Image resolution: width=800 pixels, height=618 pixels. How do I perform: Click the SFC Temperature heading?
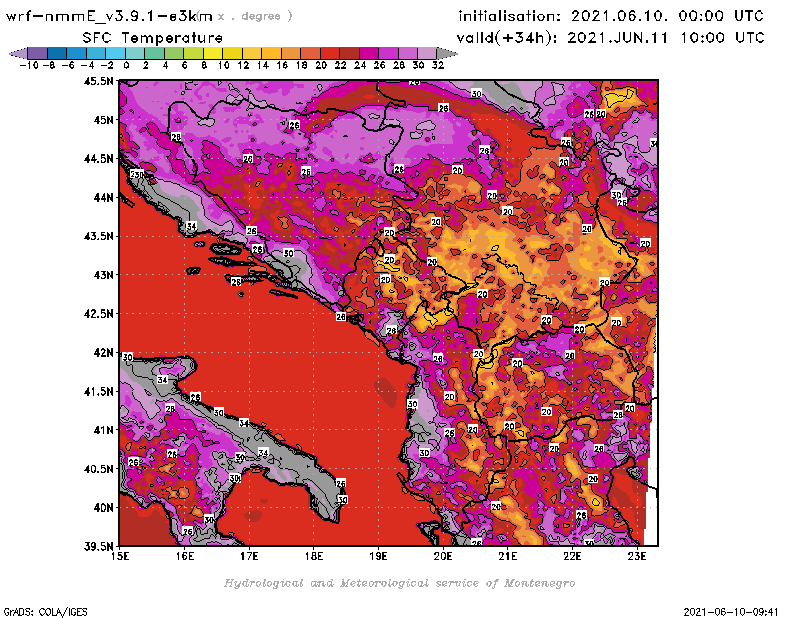point(153,38)
